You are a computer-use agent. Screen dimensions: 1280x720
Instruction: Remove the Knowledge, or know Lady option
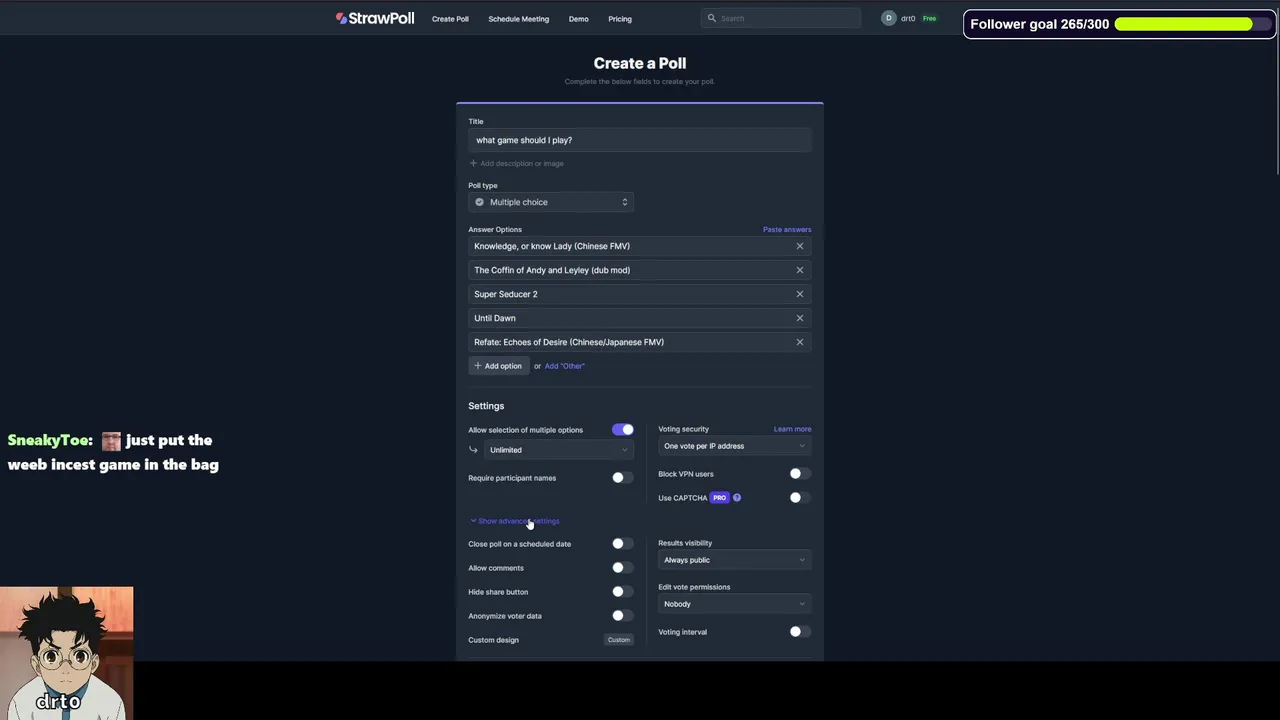pyautogui.click(x=799, y=246)
